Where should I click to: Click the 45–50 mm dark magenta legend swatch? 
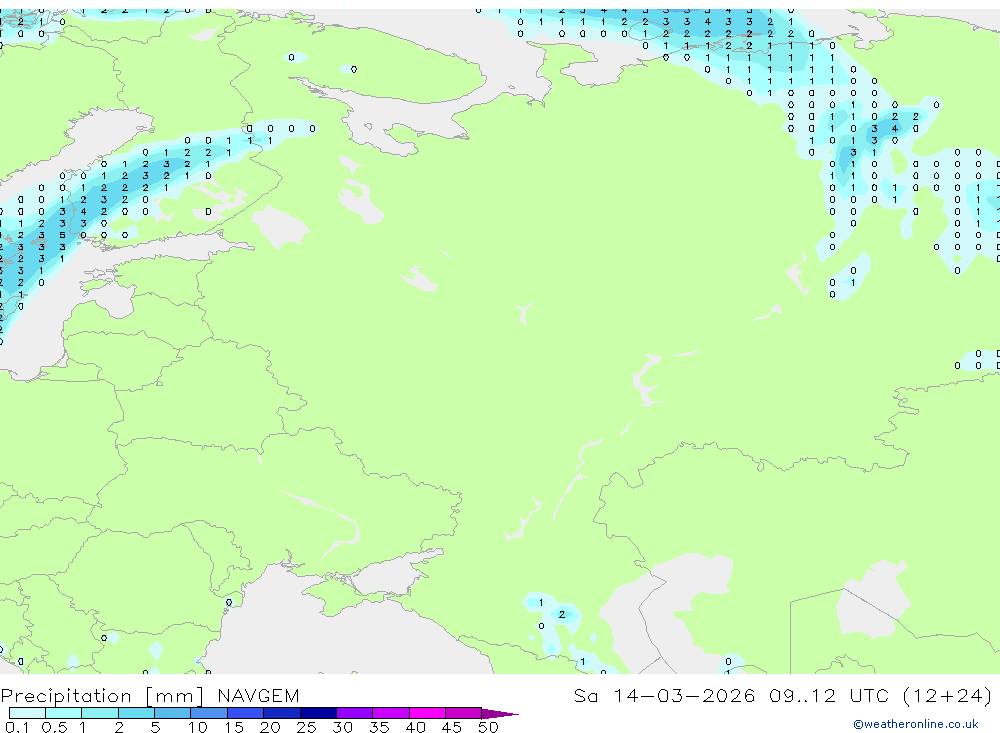(x=464, y=713)
